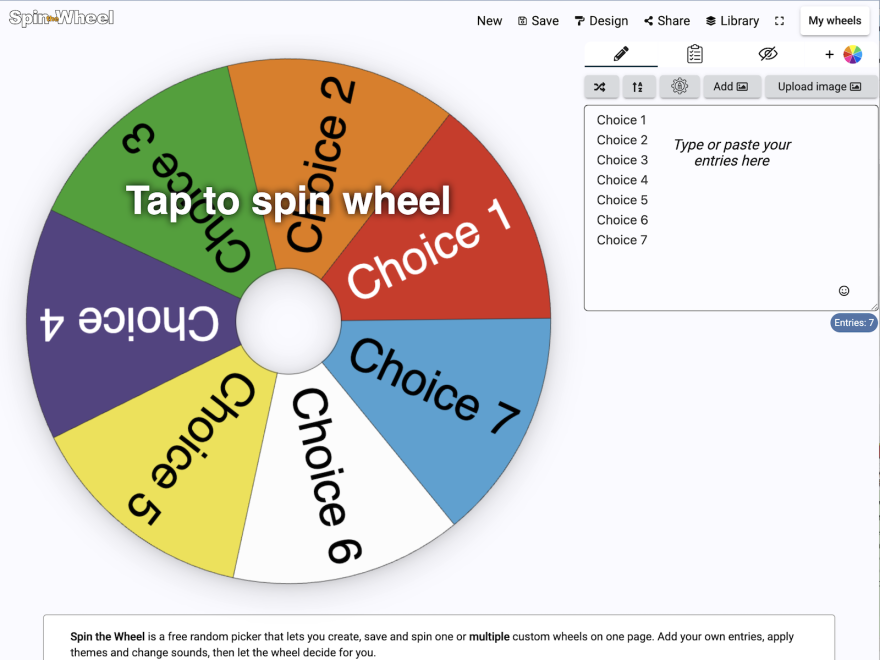Click the plus add wheel icon

[829, 54]
